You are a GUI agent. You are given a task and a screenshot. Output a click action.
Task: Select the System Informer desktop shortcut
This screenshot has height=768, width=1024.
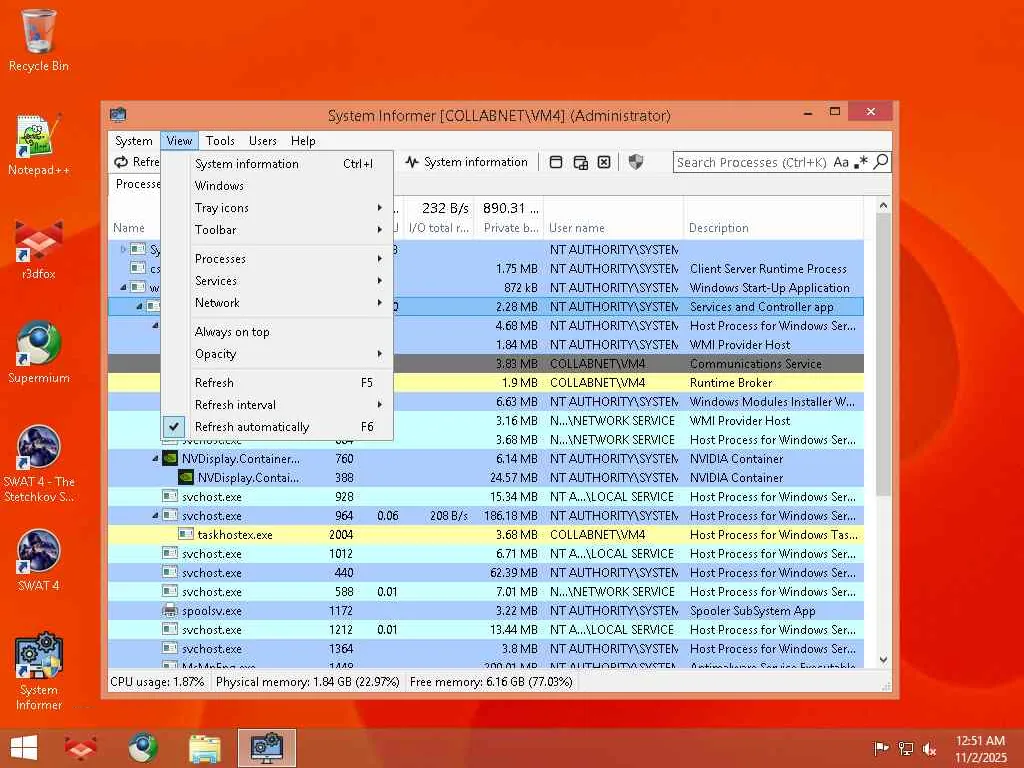[x=39, y=671]
